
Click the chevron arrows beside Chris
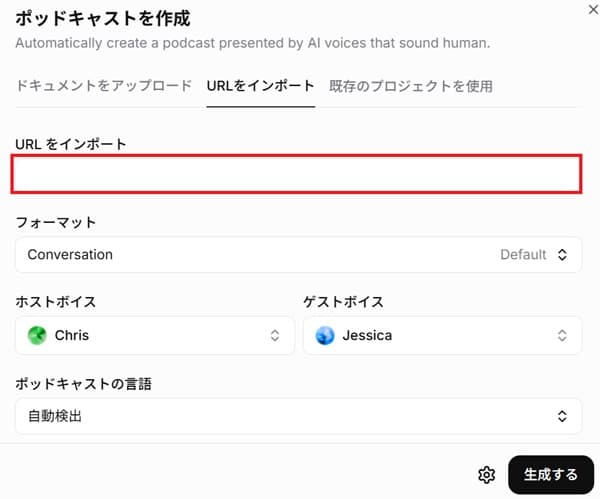click(275, 336)
